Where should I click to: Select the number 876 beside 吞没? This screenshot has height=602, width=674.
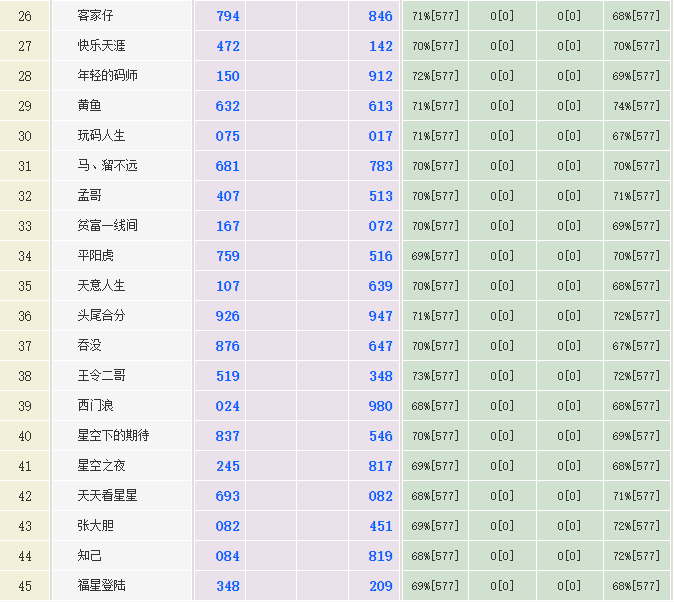click(228, 346)
